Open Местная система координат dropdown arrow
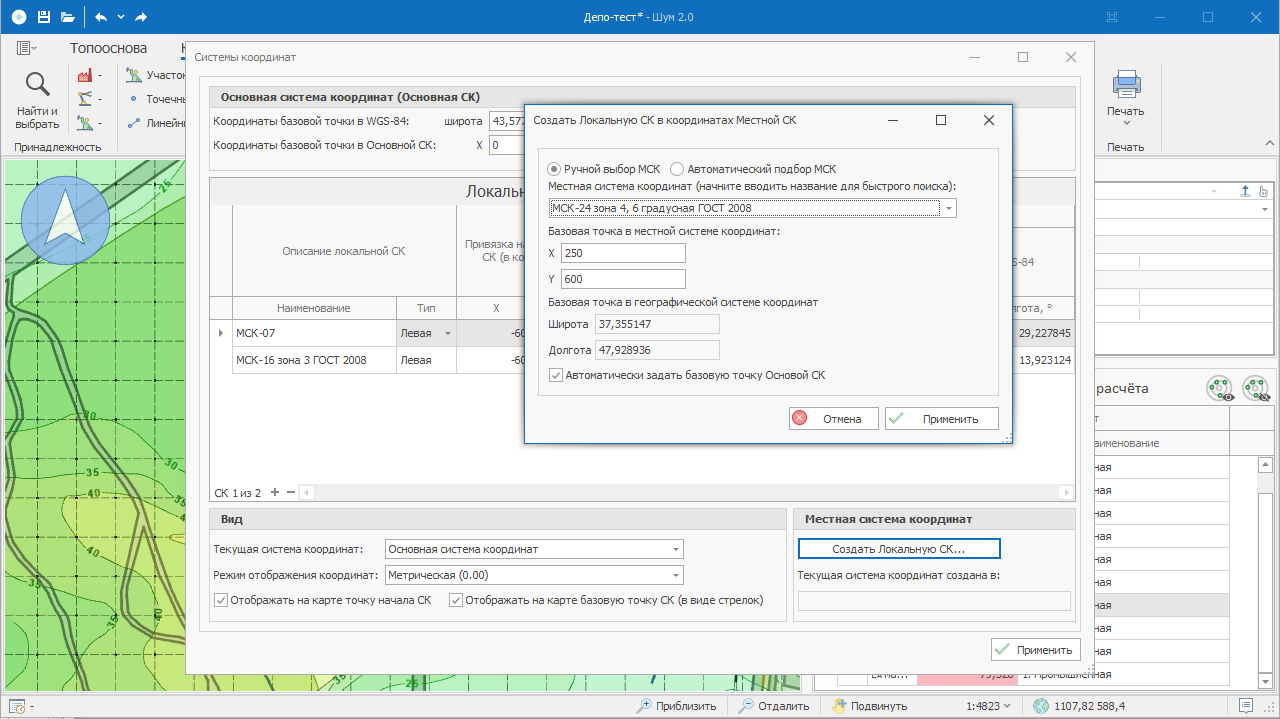 click(948, 208)
